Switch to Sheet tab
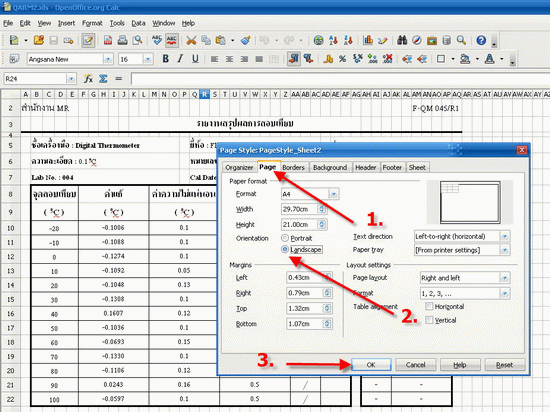 [417, 168]
